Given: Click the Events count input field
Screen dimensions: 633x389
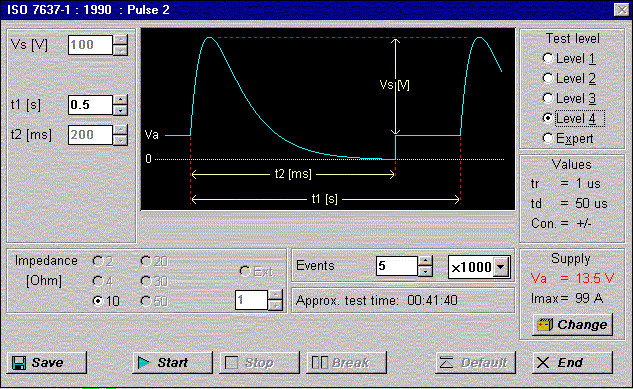Looking at the screenshot, I should click(396, 266).
